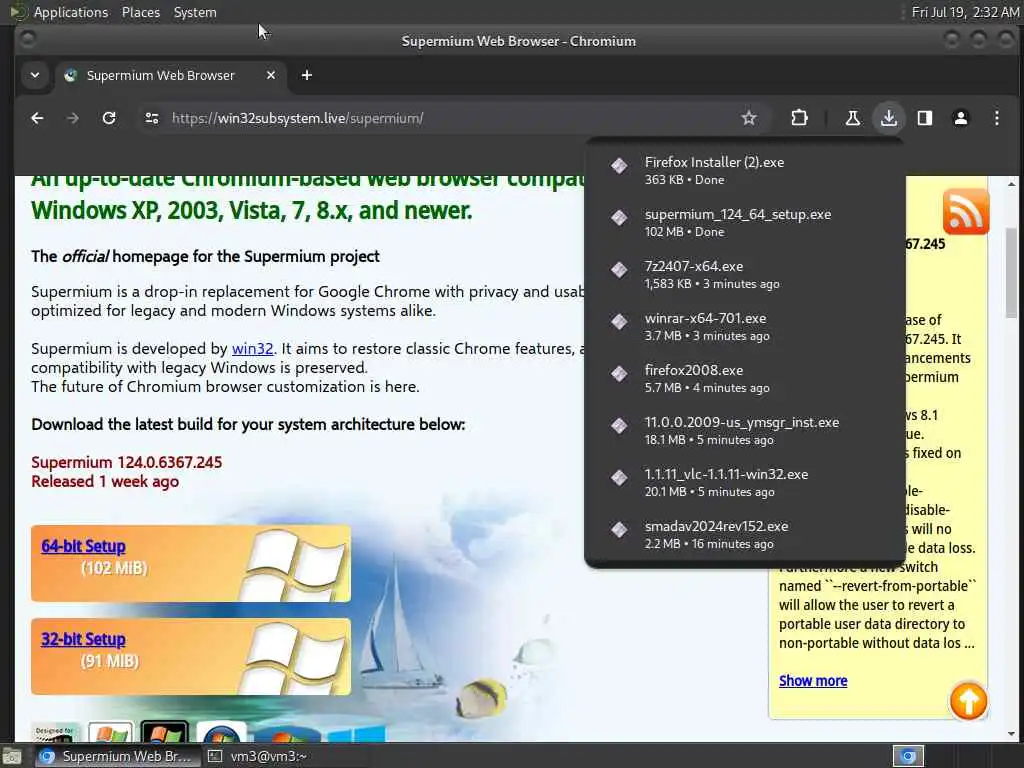1024x768 pixels.
Task: Click file icon beside vlc-1.1.11-win32.exe
Action: click(619, 477)
